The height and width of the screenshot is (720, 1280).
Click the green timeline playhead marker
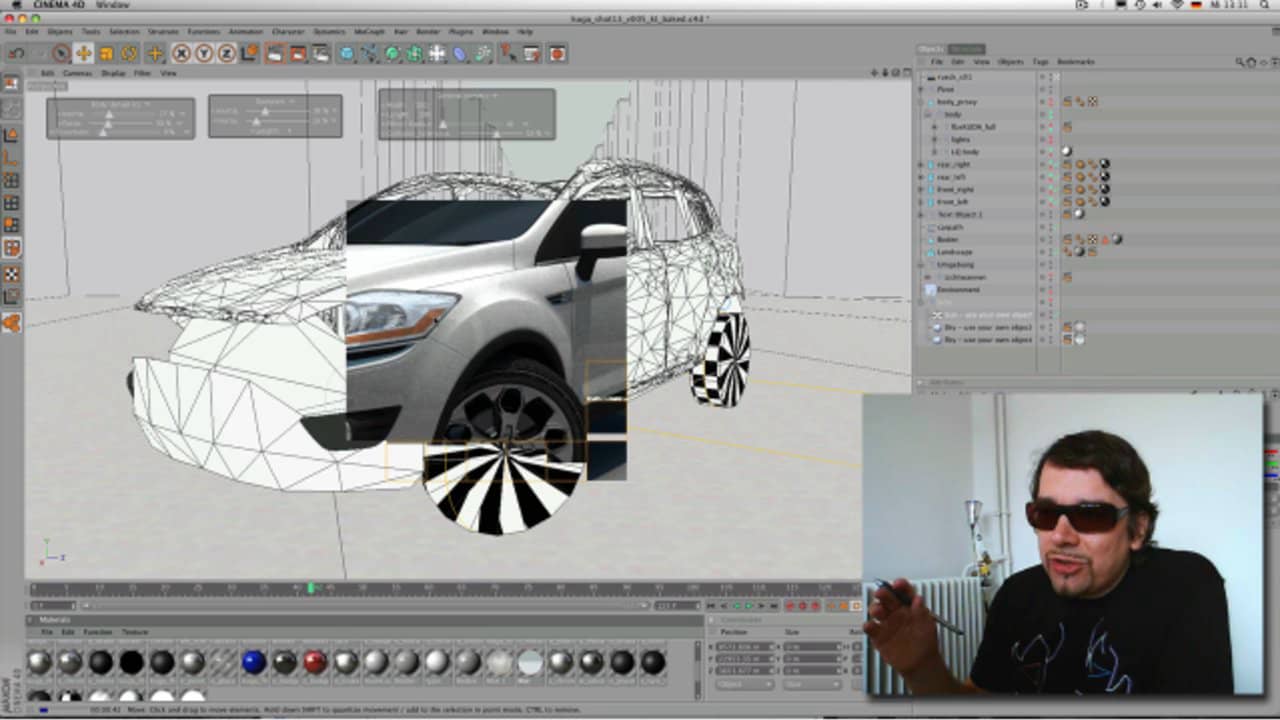311,588
